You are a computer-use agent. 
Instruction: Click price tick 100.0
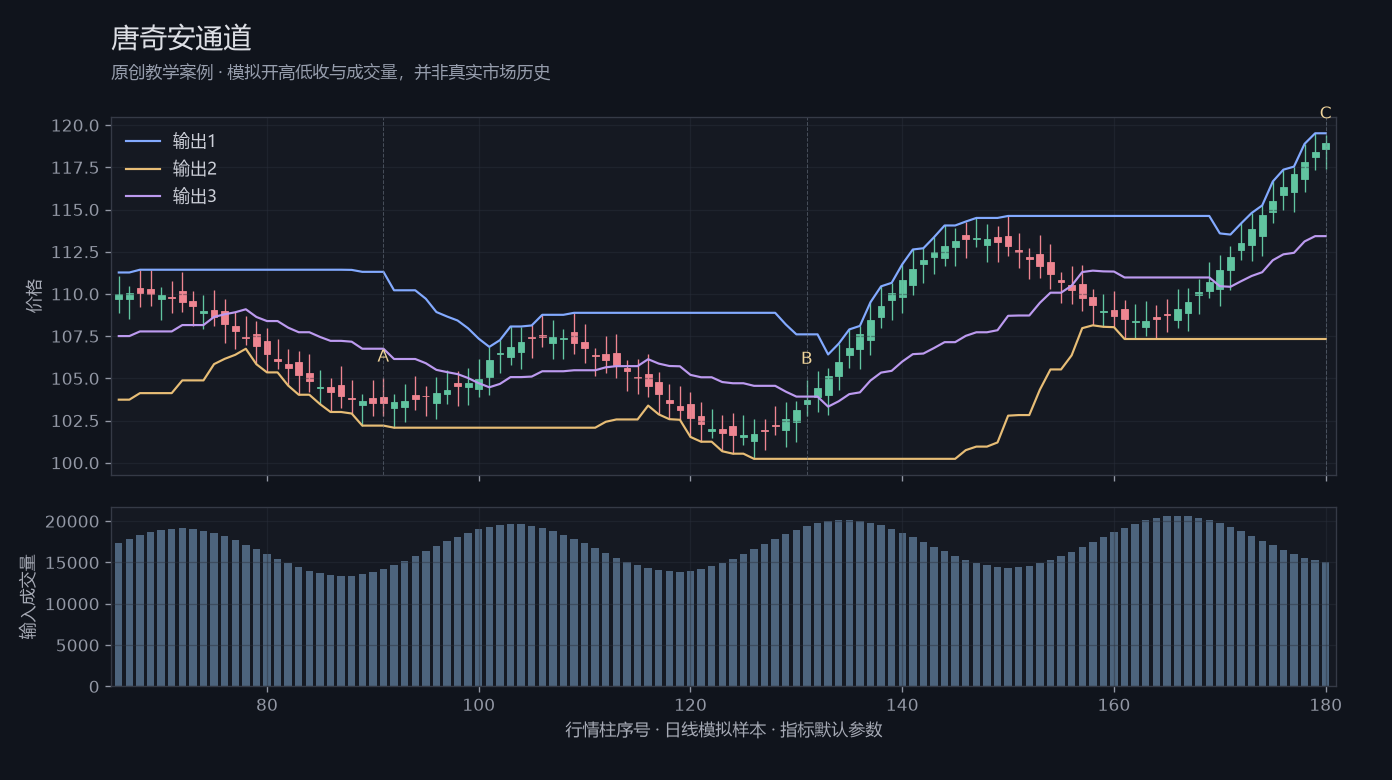click(x=75, y=463)
